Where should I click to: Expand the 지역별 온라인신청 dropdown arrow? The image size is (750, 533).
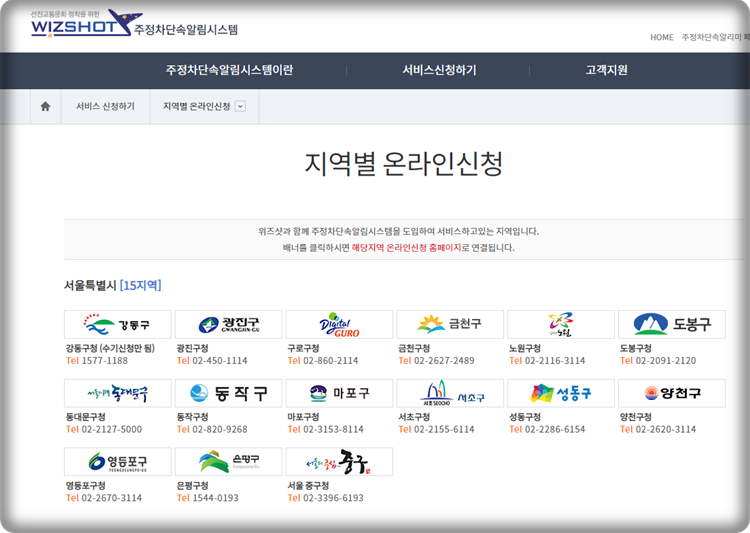click(241, 106)
